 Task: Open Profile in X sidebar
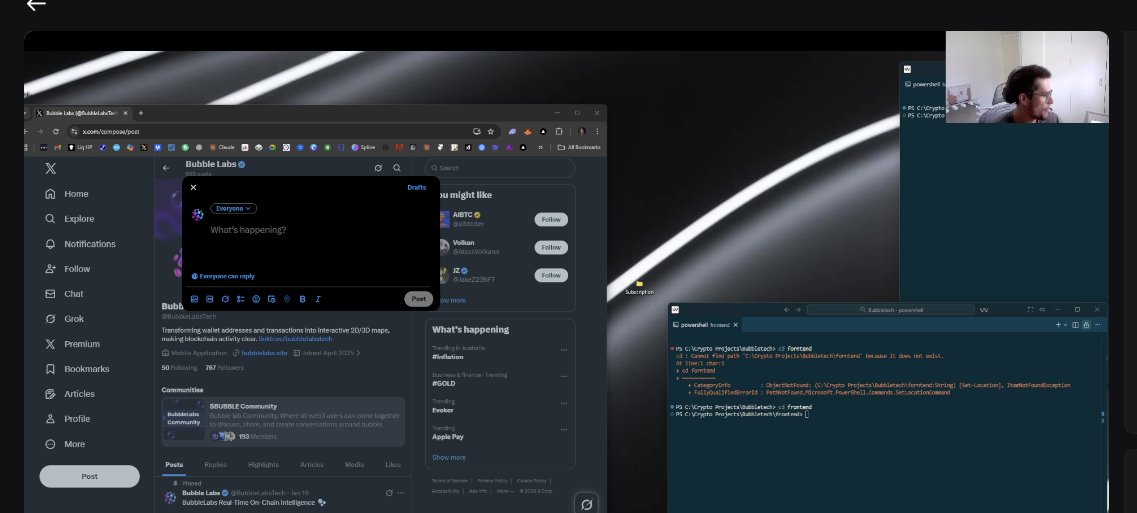pyautogui.click(x=67, y=419)
